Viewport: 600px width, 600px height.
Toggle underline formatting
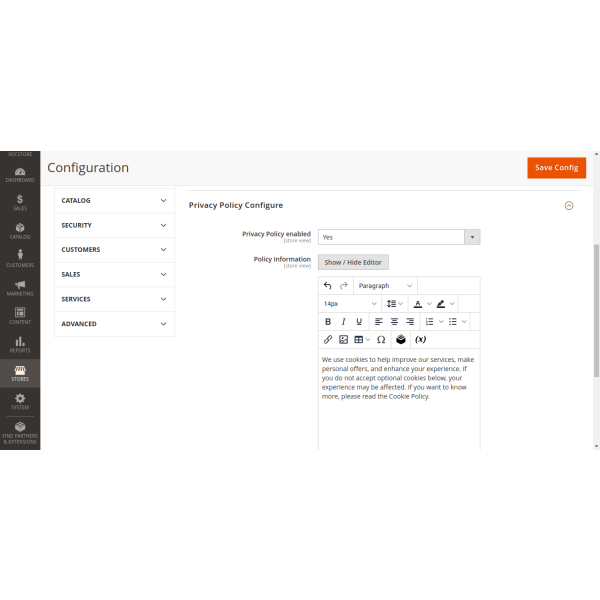click(359, 321)
